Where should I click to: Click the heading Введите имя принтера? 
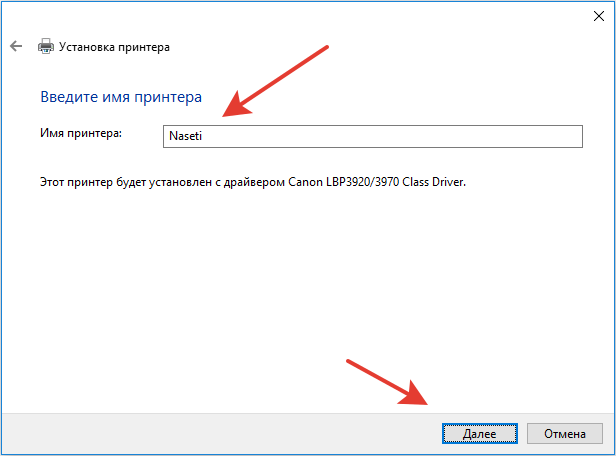(121, 97)
